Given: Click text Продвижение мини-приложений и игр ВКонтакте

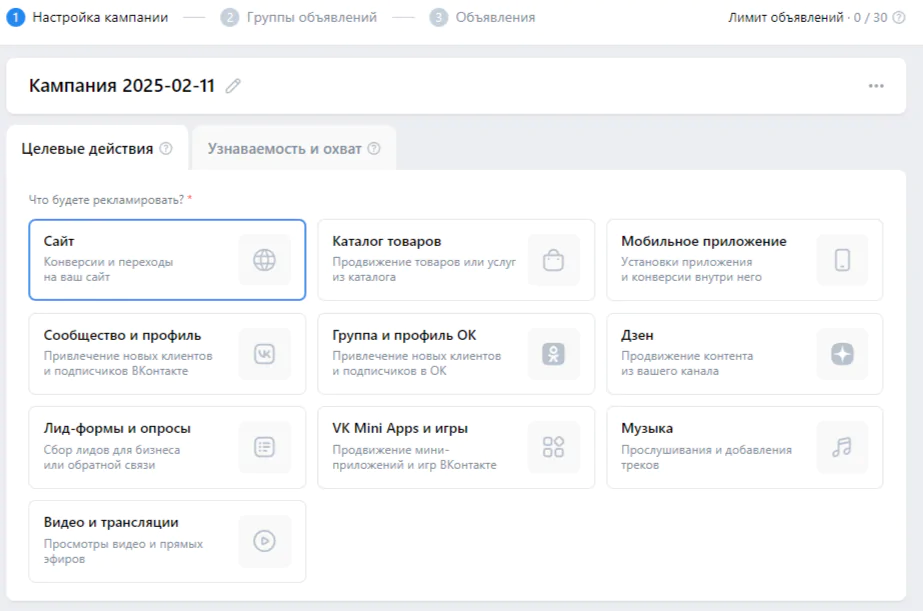Looking at the screenshot, I should pos(414,457).
